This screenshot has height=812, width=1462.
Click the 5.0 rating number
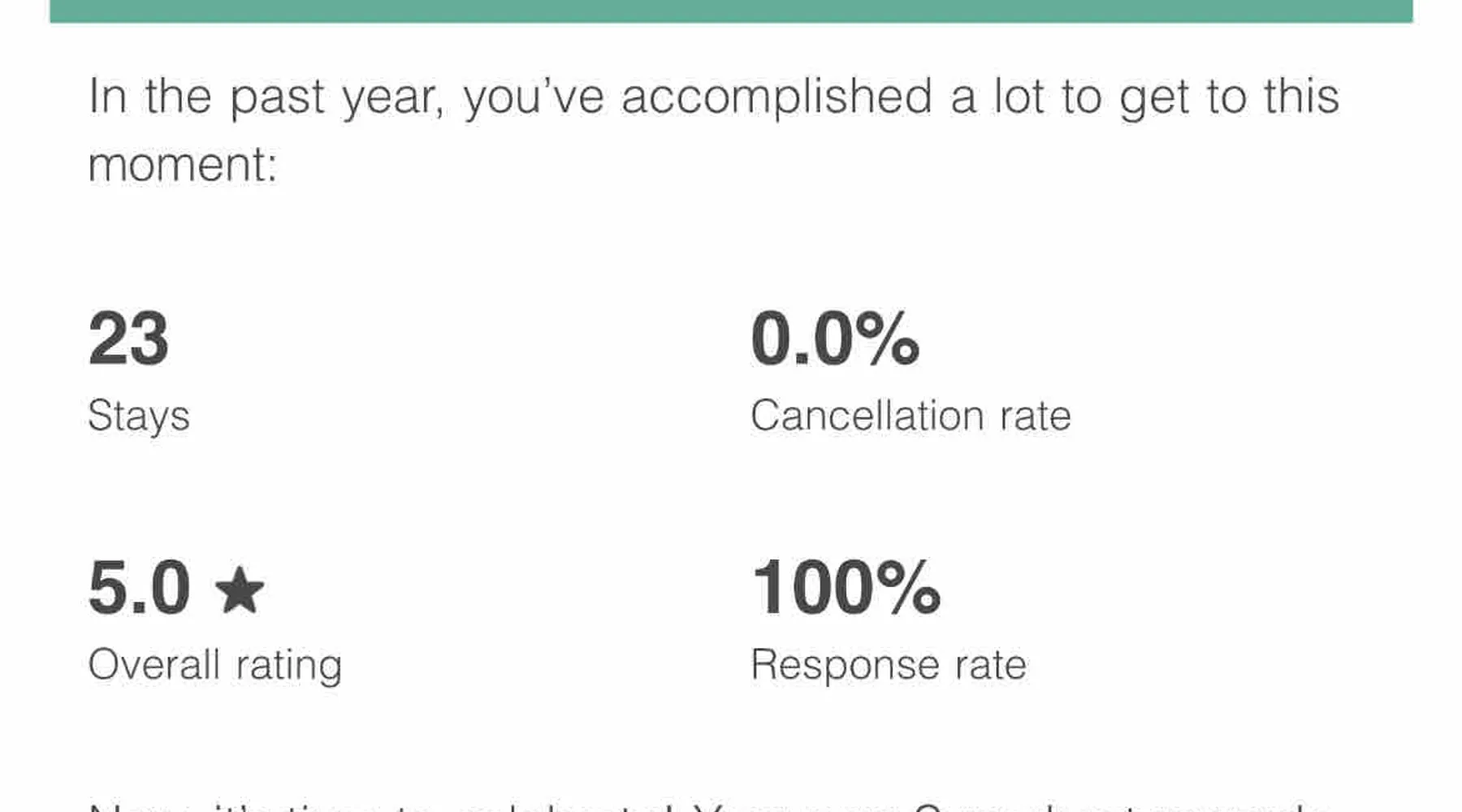coord(139,588)
